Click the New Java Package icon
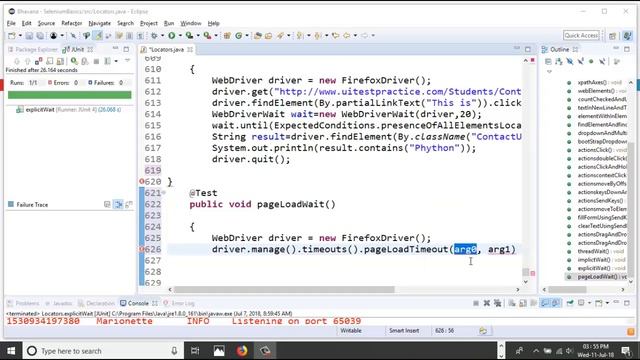This screenshot has height=360, width=640. pos(227,36)
